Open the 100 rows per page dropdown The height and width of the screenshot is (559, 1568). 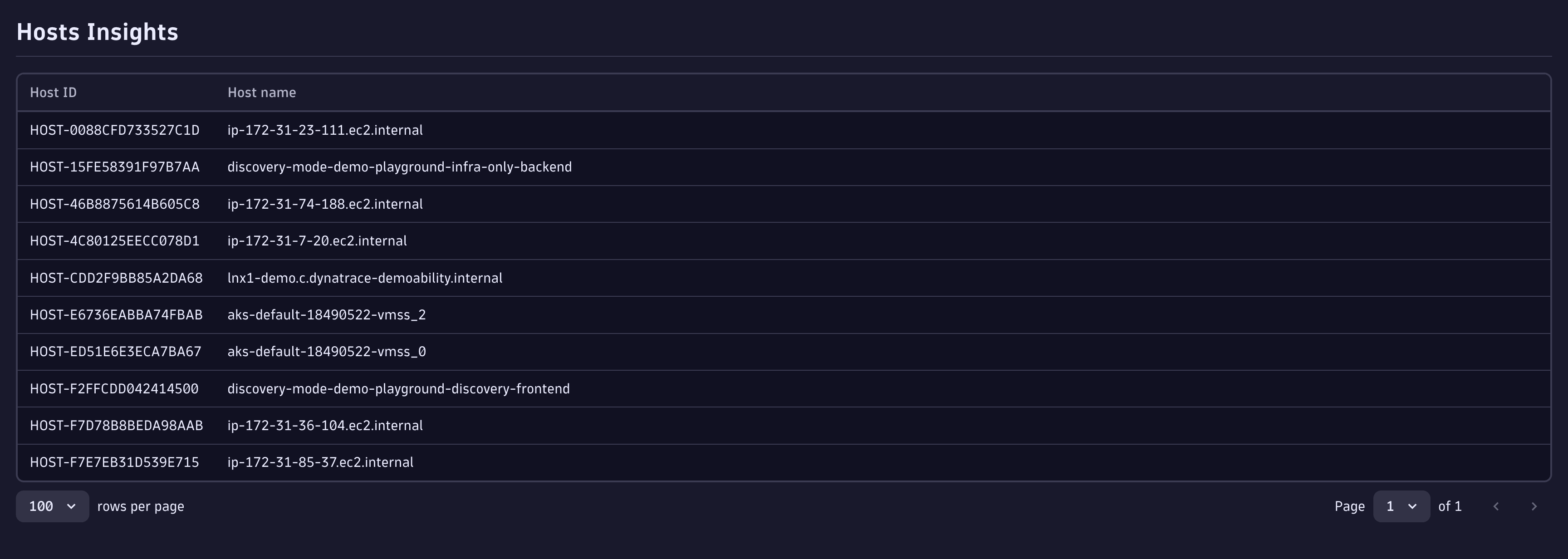[x=52, y=507]
